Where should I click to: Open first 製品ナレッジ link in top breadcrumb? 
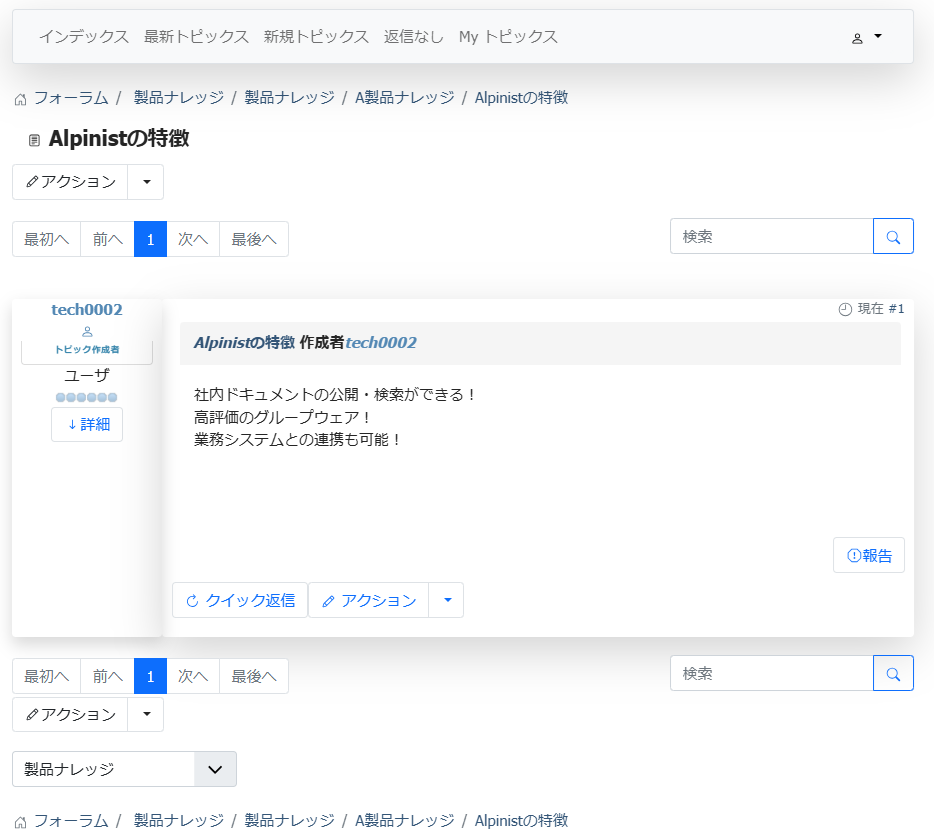pyautogui.click(x=179, y=98)
